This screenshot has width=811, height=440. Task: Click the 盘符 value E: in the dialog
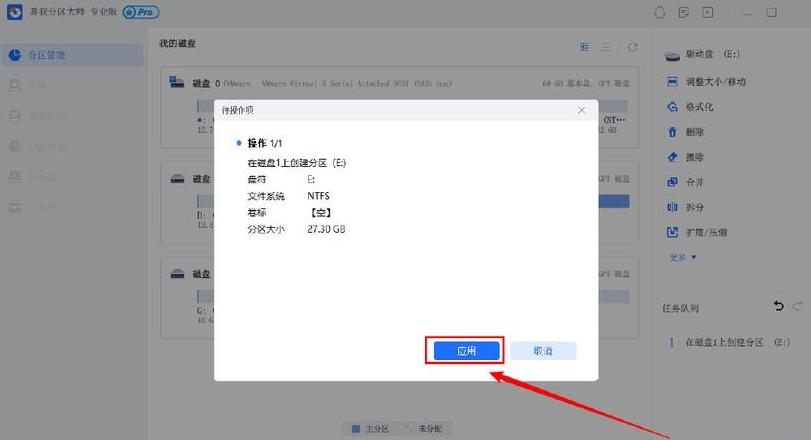311,179
